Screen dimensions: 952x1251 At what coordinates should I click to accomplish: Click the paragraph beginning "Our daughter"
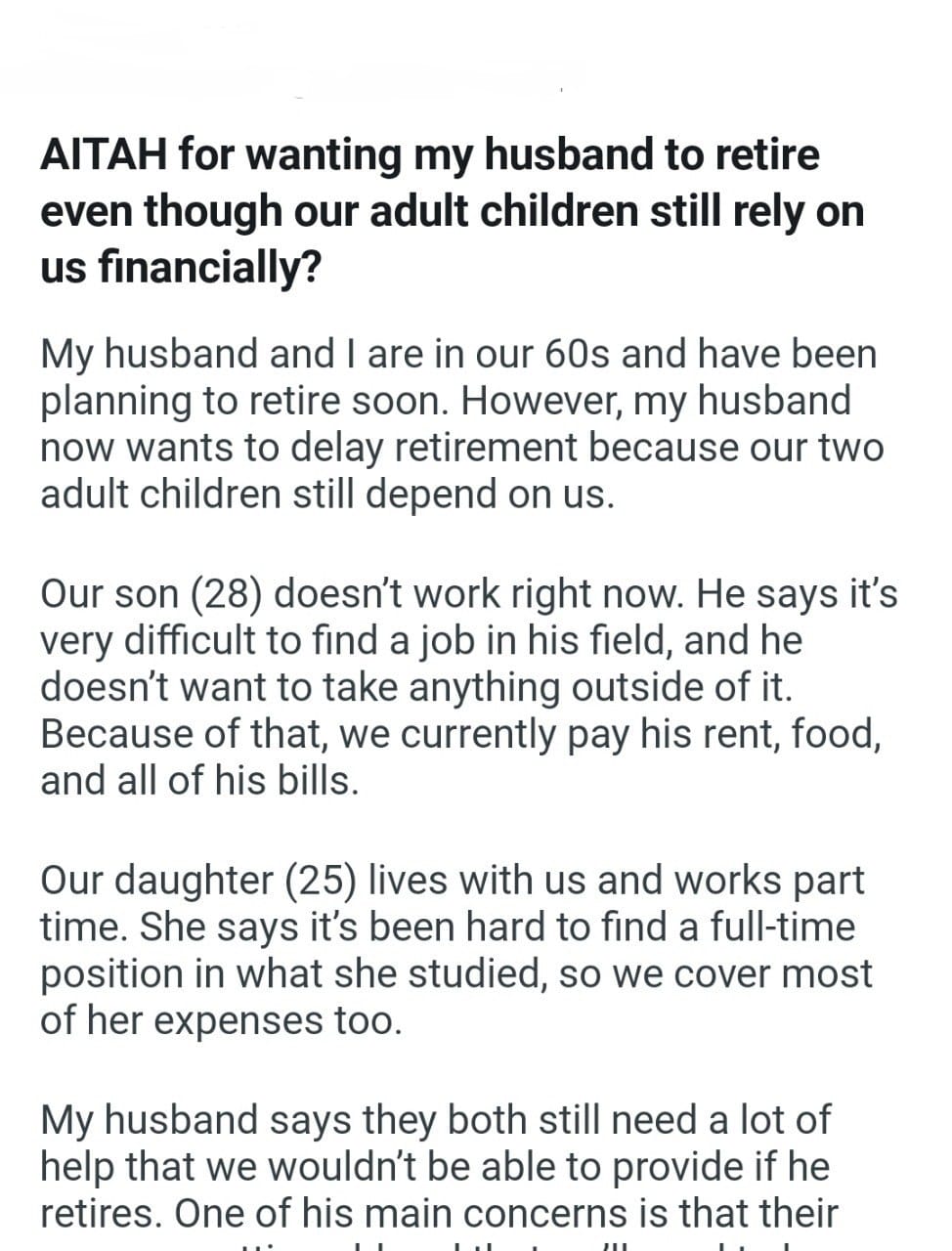coord(454,950)
